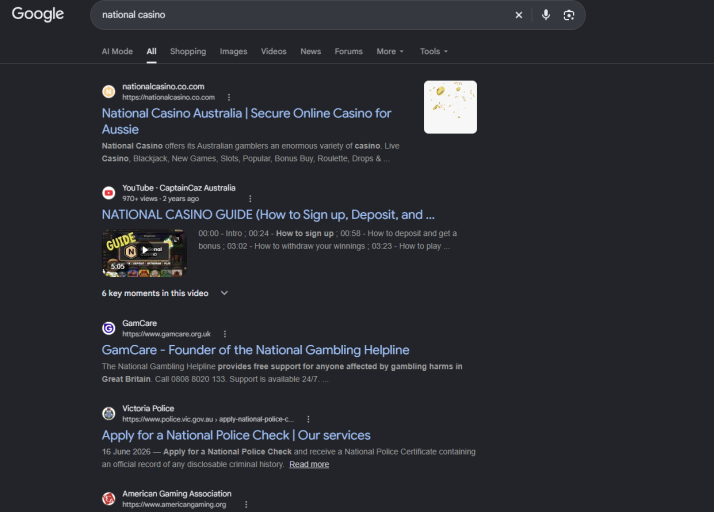Play the National Casino Guide video thumbnail
This screenshot has height=512, width=714.
point(144,253)
